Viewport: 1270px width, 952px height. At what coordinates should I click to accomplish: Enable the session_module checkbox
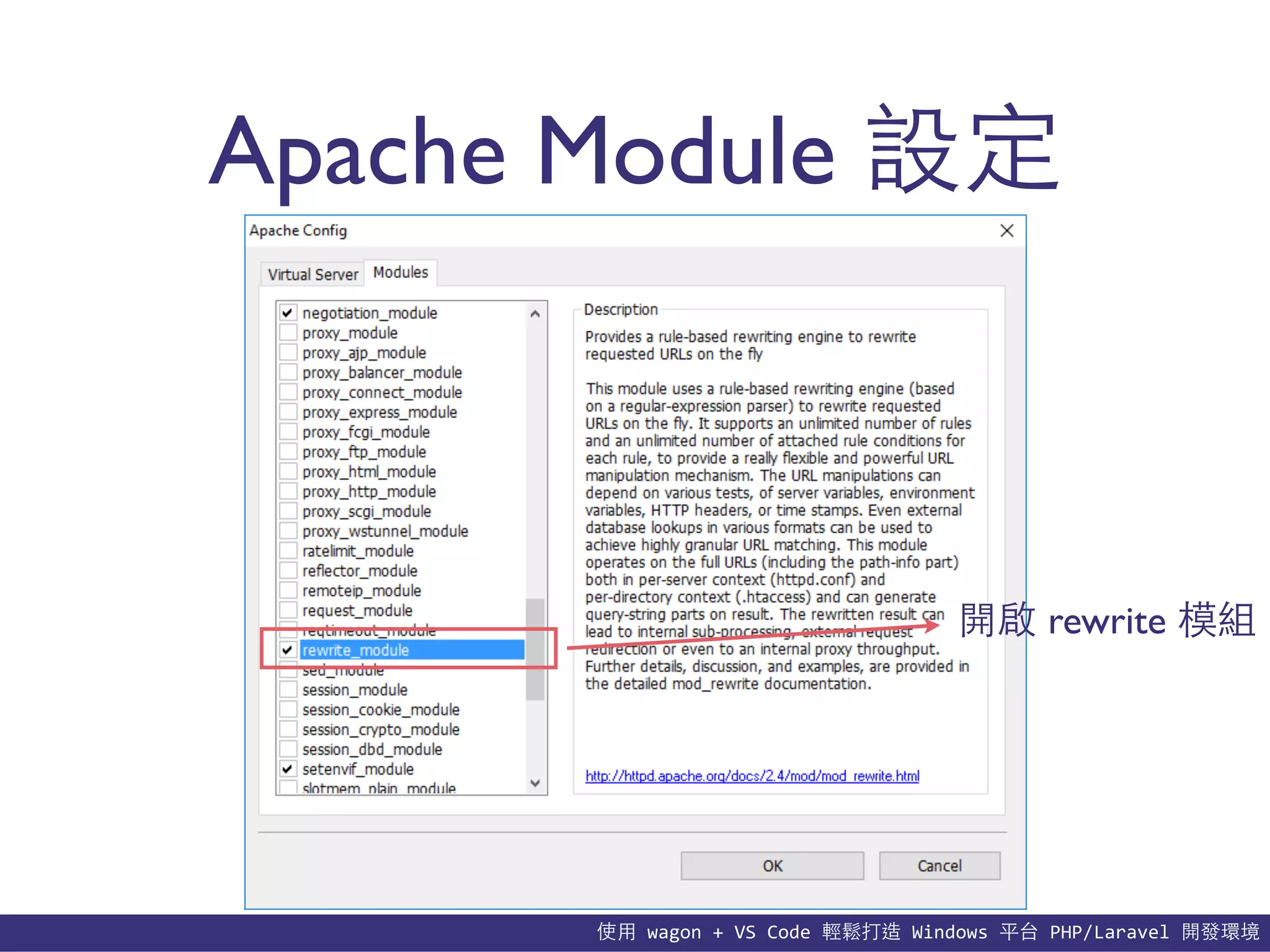tap(287, 690)
